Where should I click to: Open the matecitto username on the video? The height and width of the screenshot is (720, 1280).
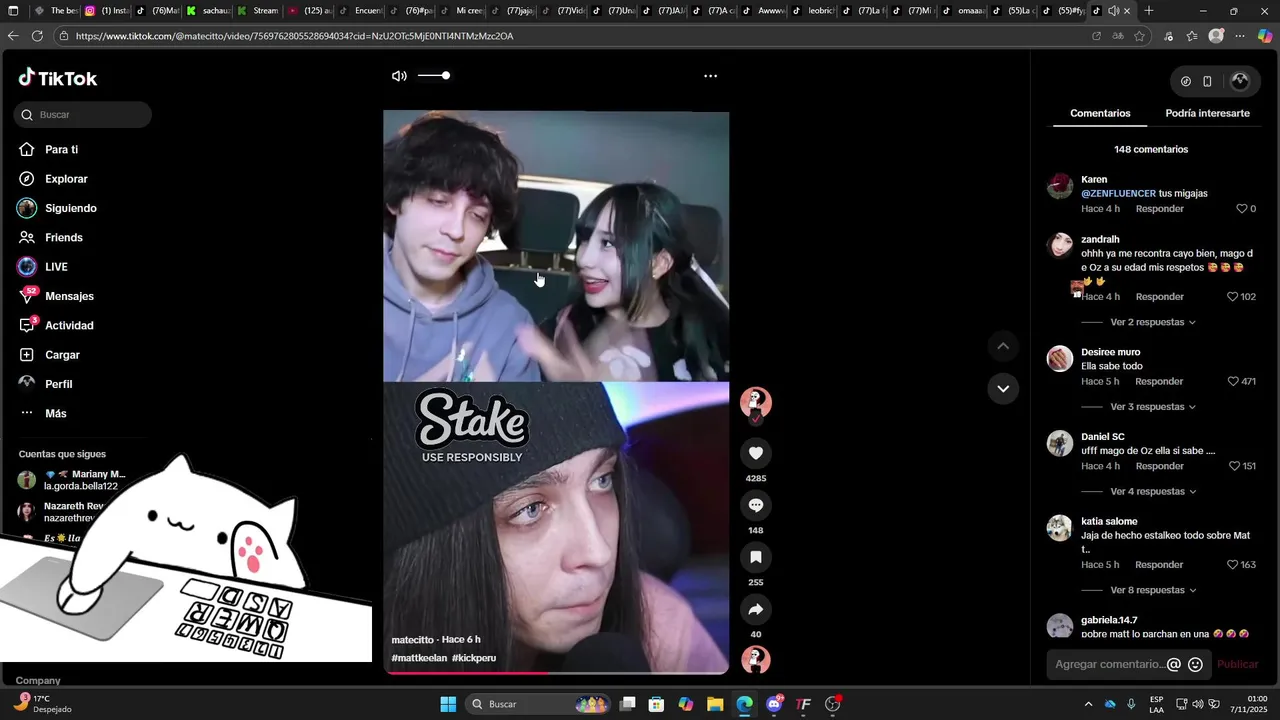(x=412, y=640)
